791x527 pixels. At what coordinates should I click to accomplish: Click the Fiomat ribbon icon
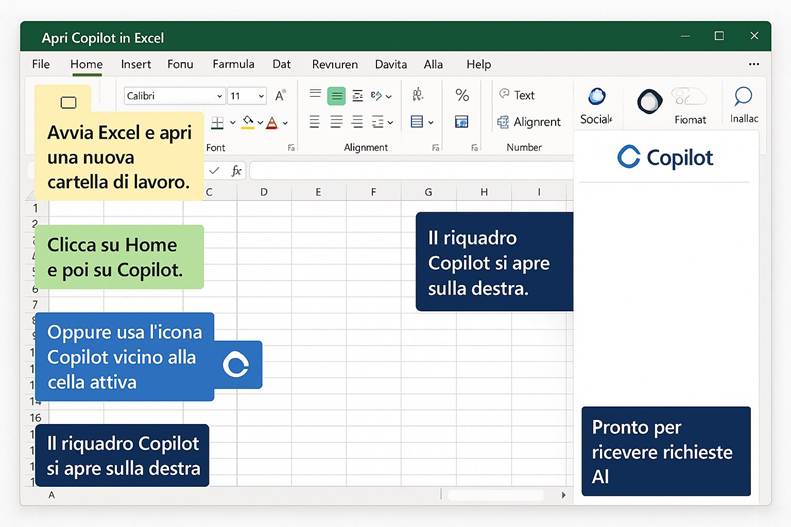tap(690, 106)
